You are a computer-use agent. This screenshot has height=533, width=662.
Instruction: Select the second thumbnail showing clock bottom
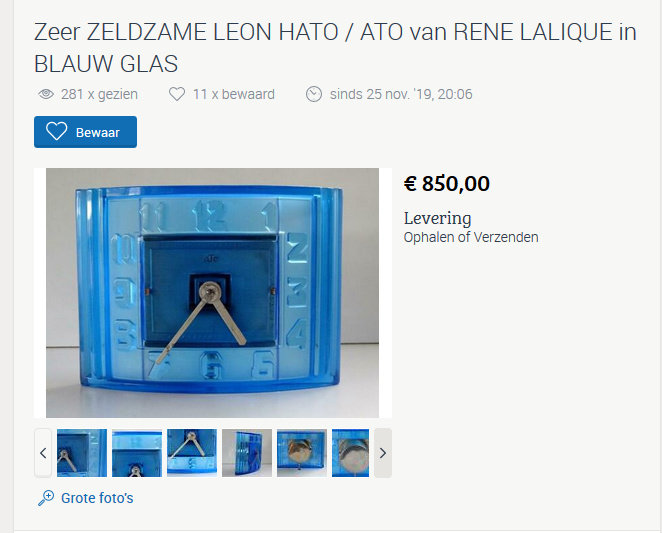click(x=137, y=453)
